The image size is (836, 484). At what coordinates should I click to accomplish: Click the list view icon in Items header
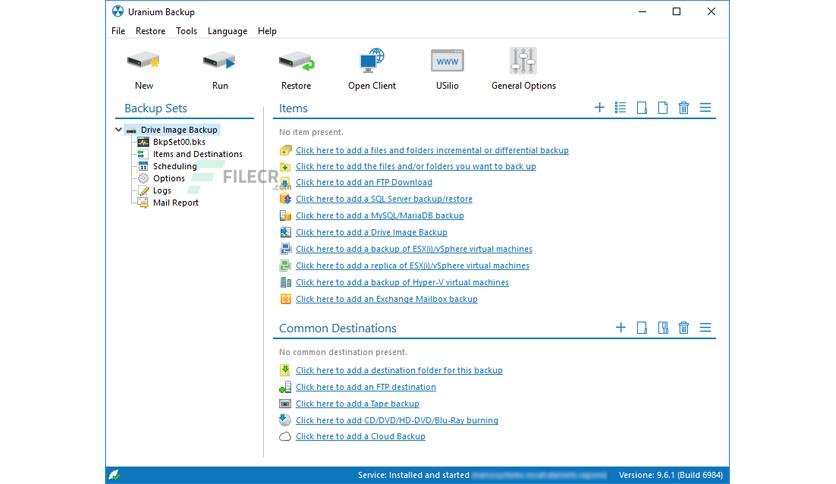click(x=620, y=108)
